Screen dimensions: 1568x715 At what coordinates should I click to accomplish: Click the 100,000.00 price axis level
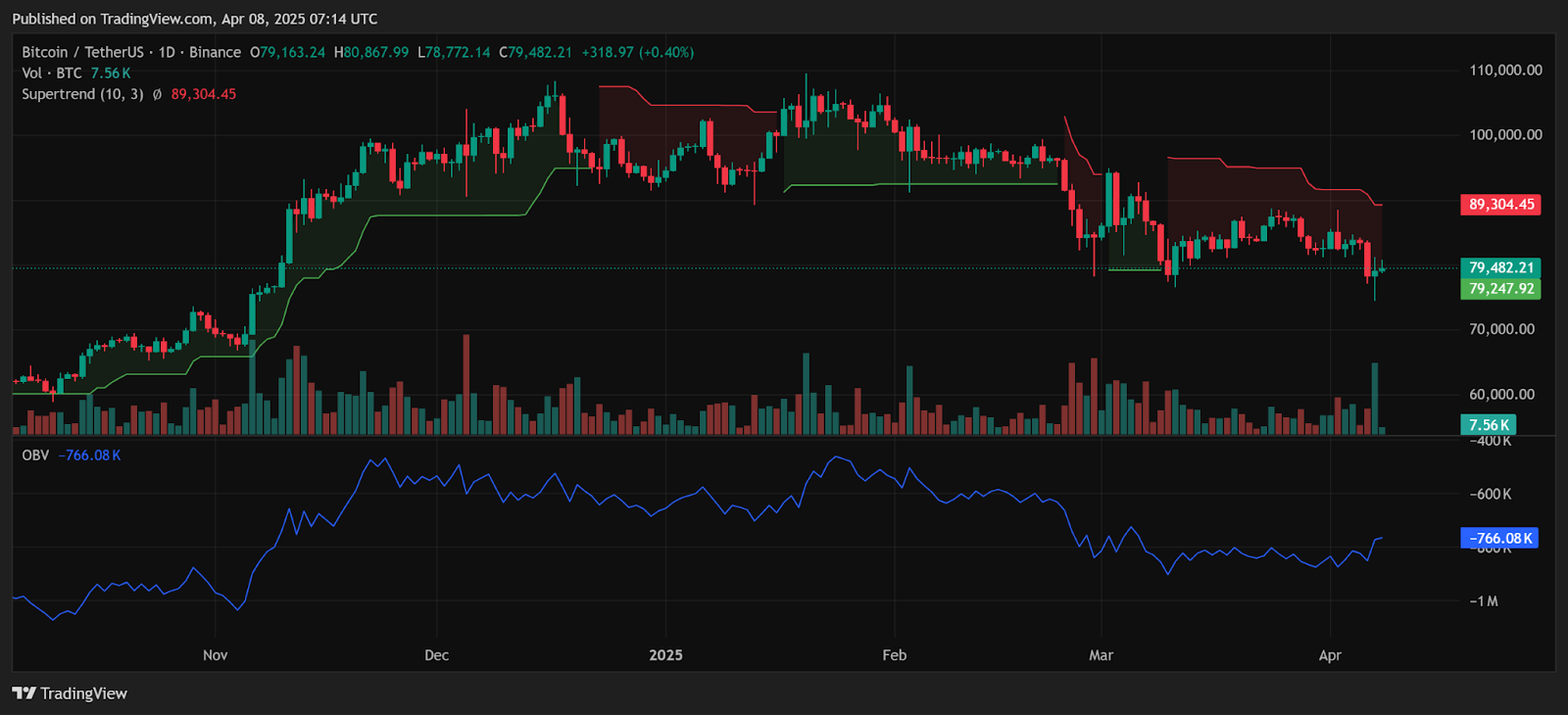1504,135
